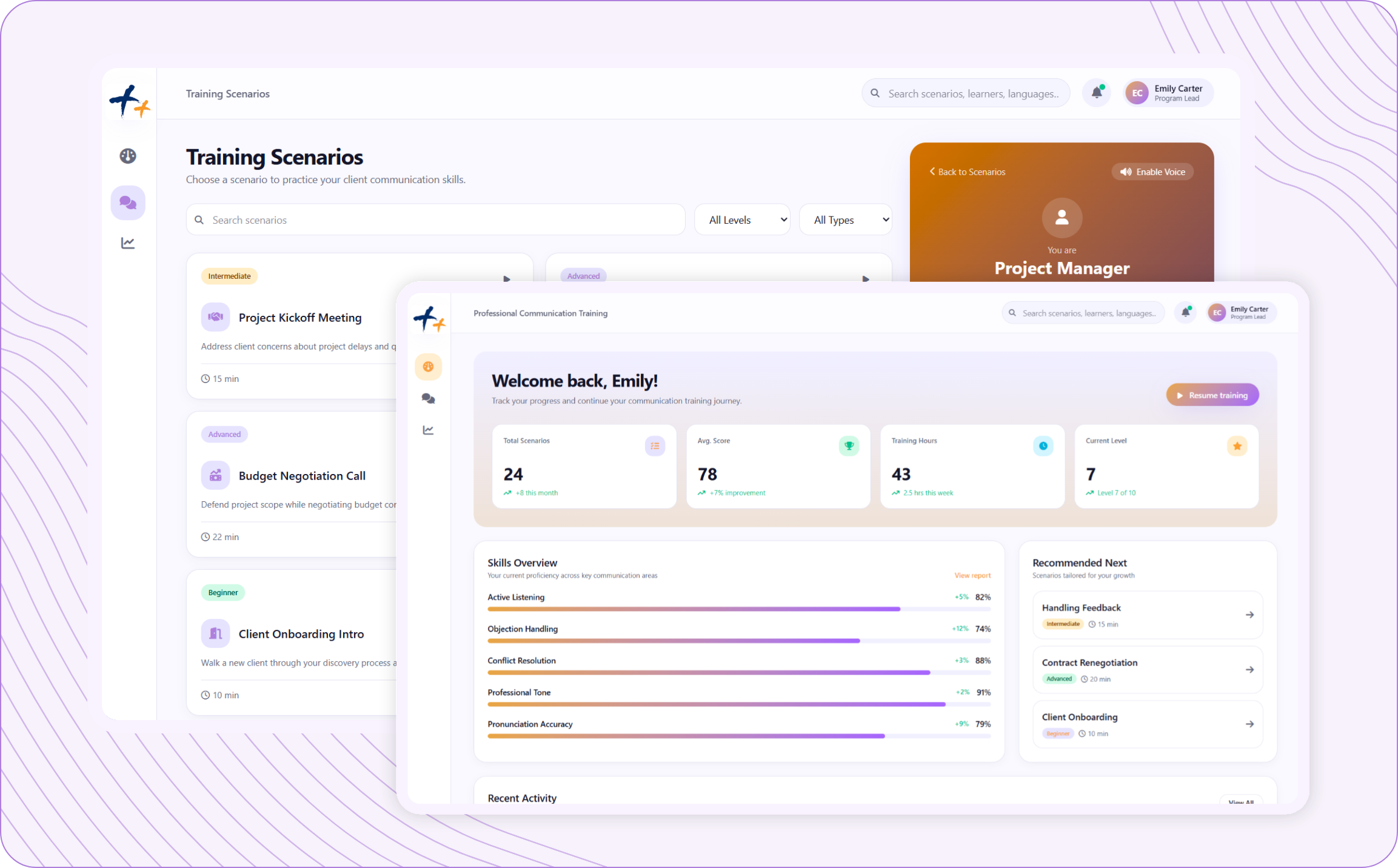This screenshot has height=868, width=1398.
Task: Focus the Search scenarios input field
Action: coord(435,220)
